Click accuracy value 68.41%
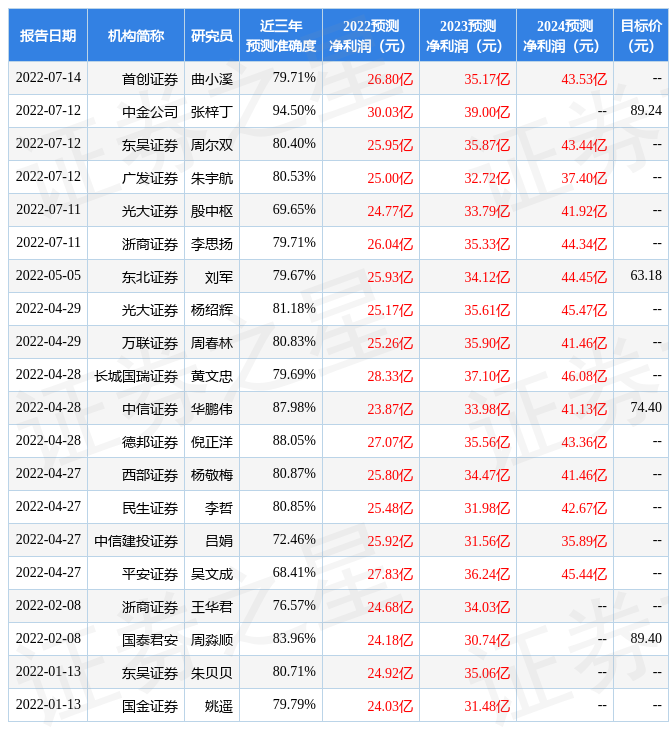669x730 pixels. tap(294, 573)
